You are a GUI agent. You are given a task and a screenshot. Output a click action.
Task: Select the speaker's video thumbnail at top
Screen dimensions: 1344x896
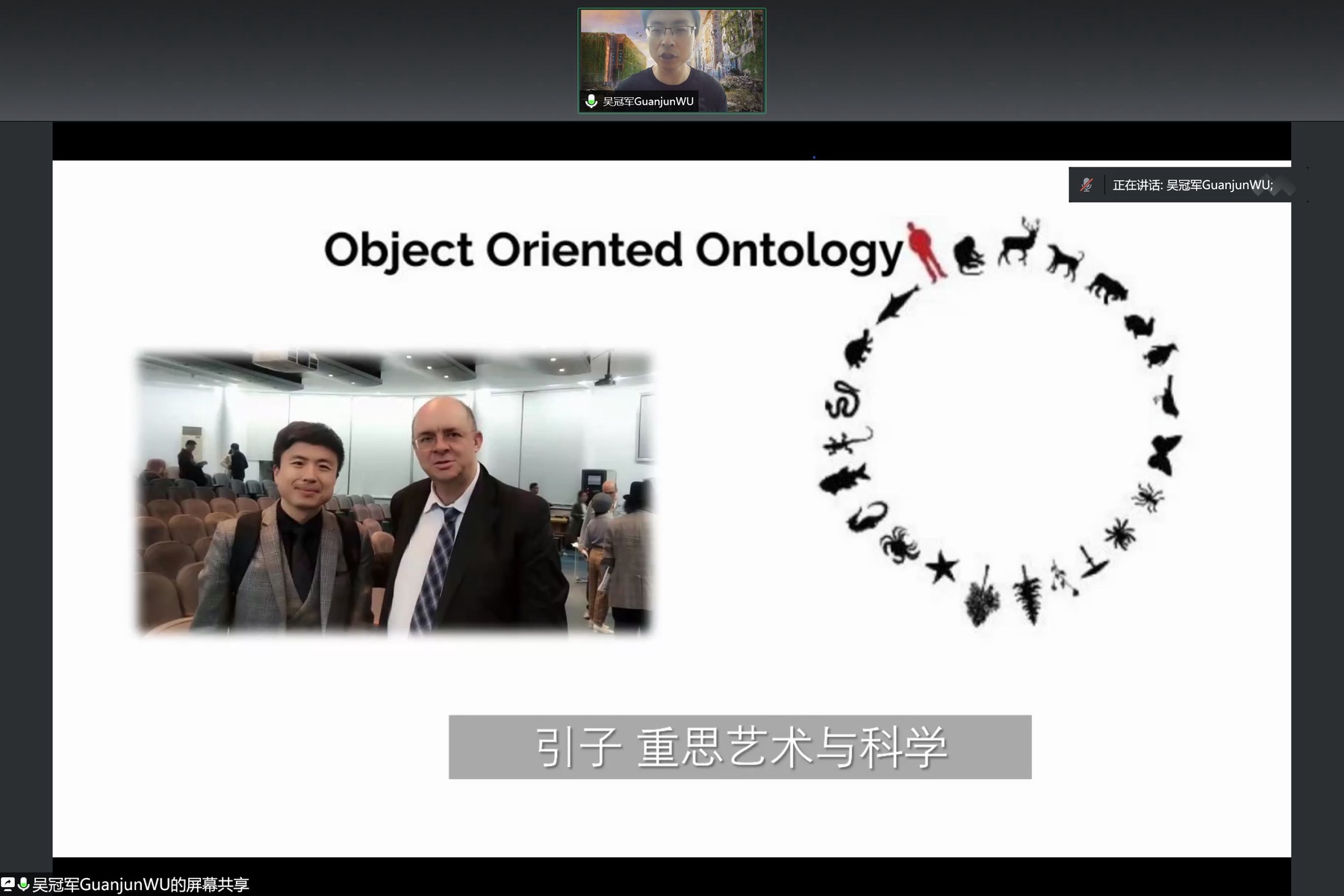tap(671, 60)
